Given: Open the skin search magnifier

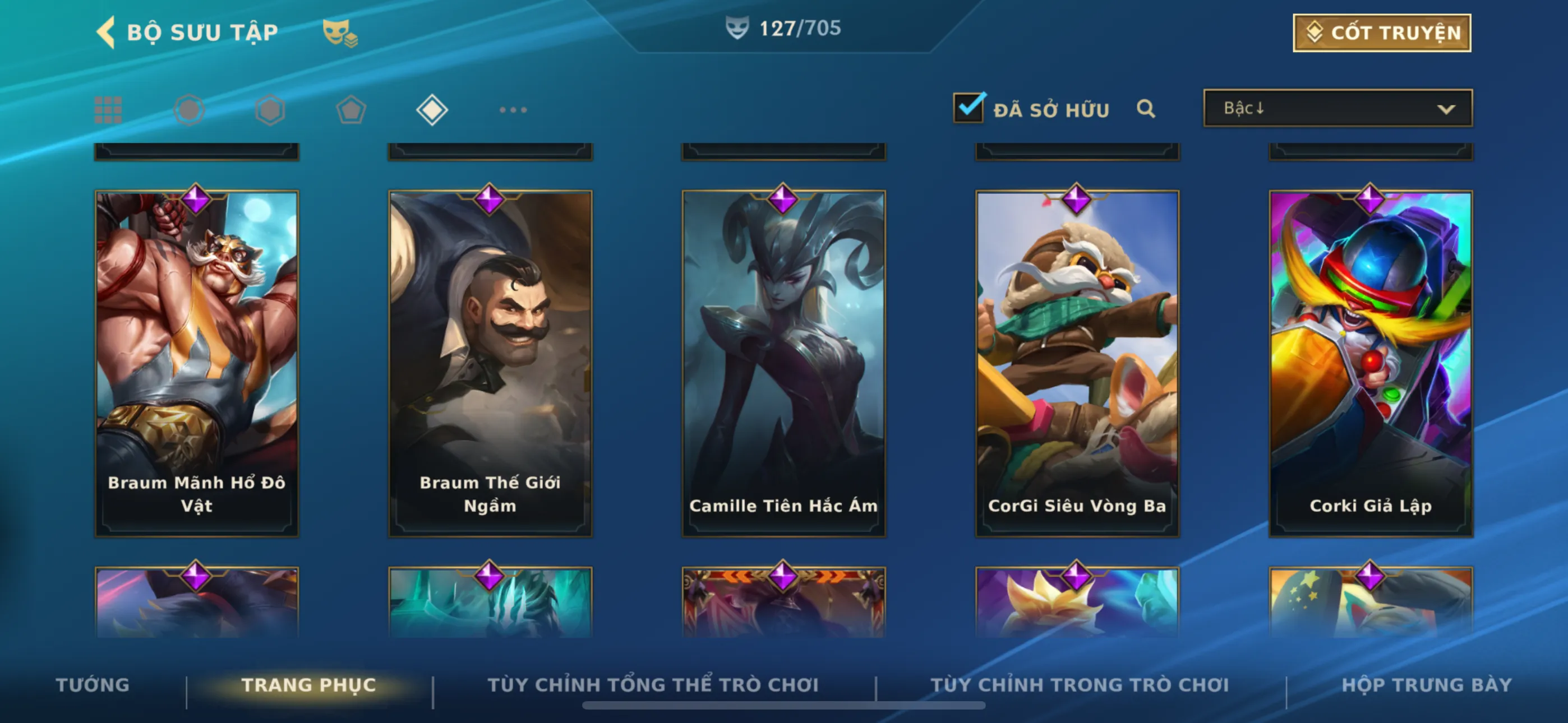Looking at the screenshot, I should click(1146, 109).
